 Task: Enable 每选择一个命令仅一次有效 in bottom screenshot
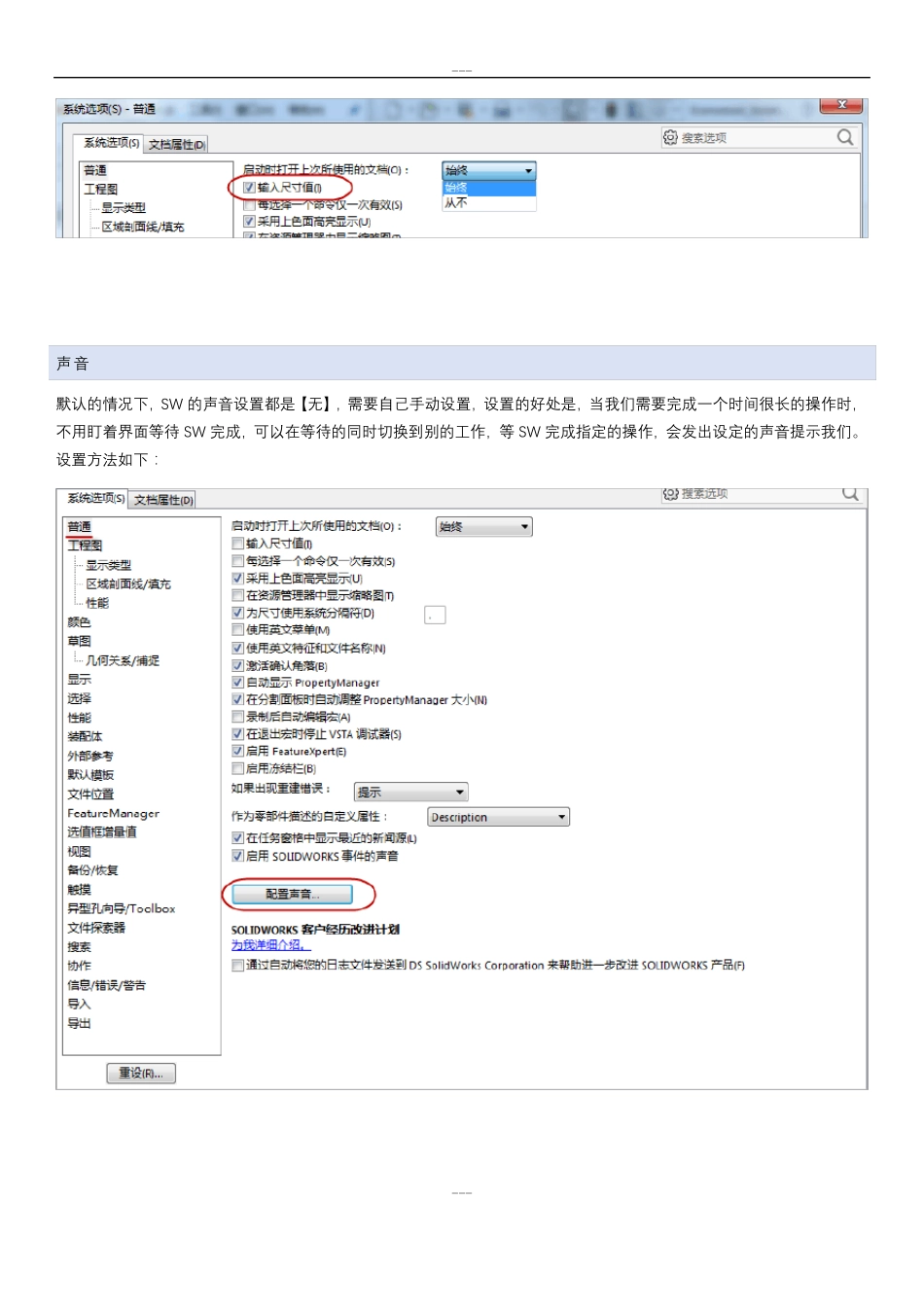pyautogui.click(x=237, y=561)
